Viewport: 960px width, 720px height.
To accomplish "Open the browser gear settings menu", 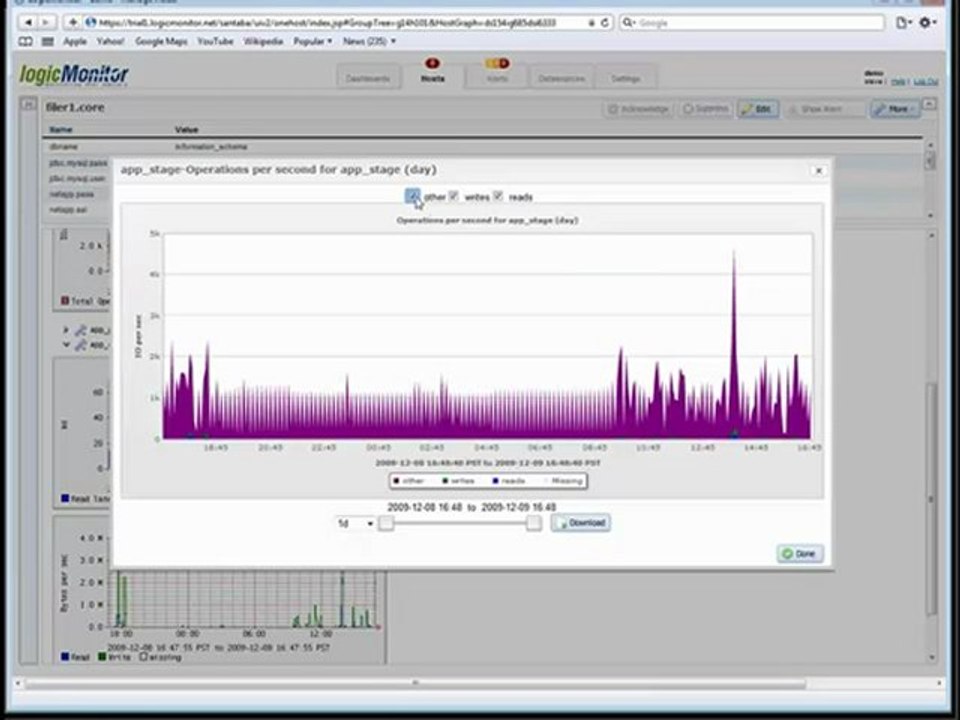I will [927, 23].
